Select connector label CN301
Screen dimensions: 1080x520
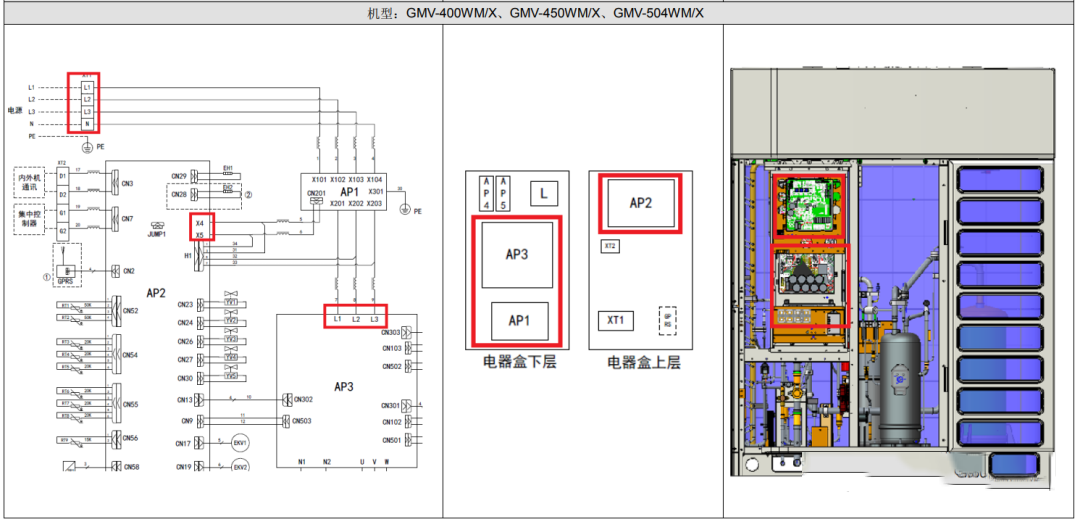(x=391, y=405)
